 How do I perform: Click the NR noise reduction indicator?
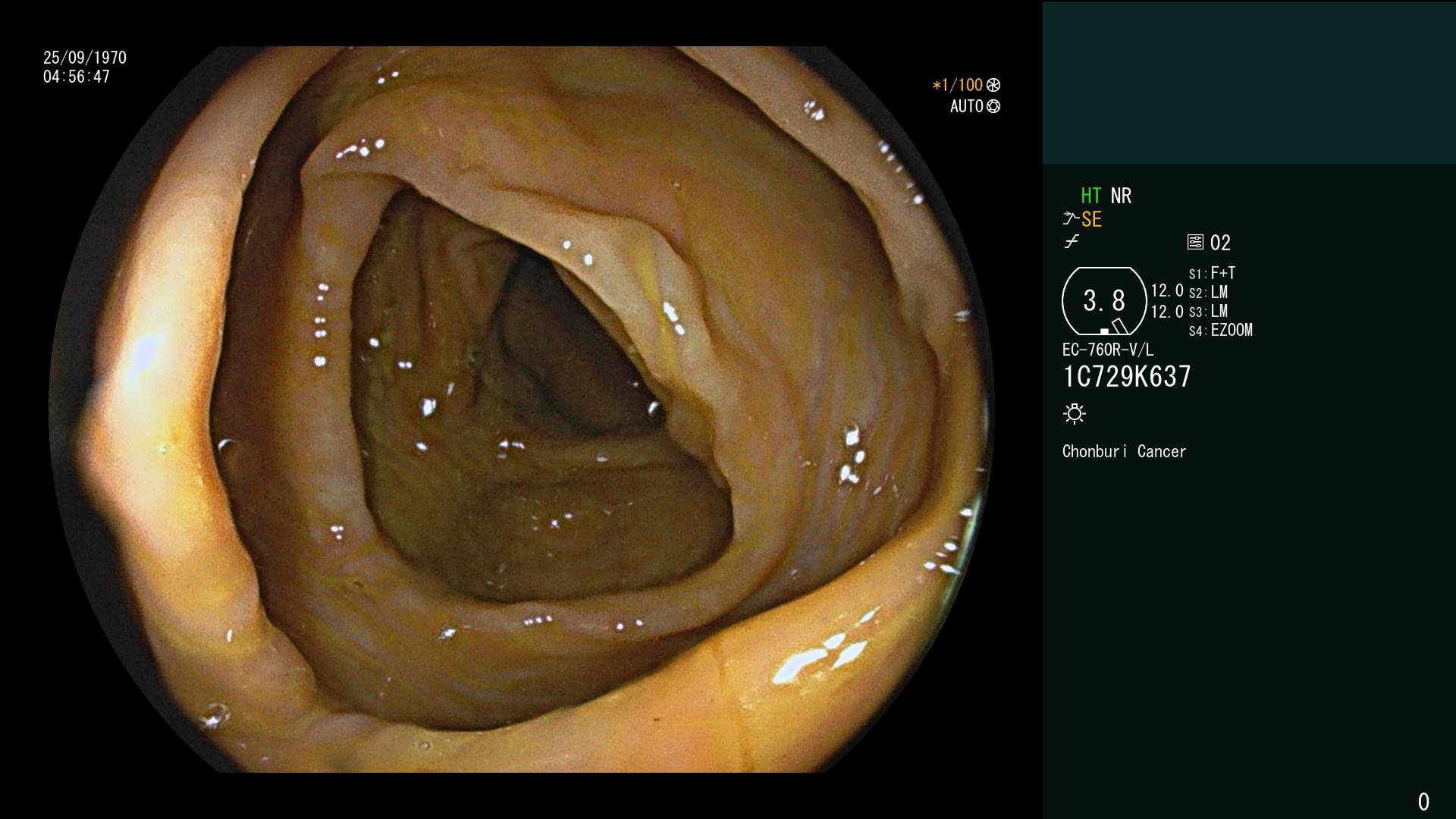(1121, 196)
